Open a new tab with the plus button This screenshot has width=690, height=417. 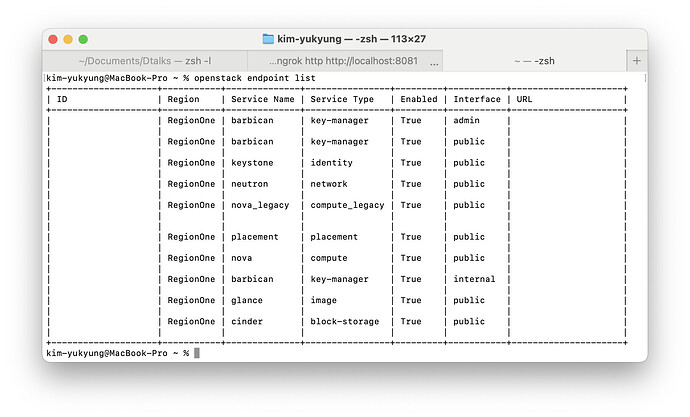(x=636, y=61)
